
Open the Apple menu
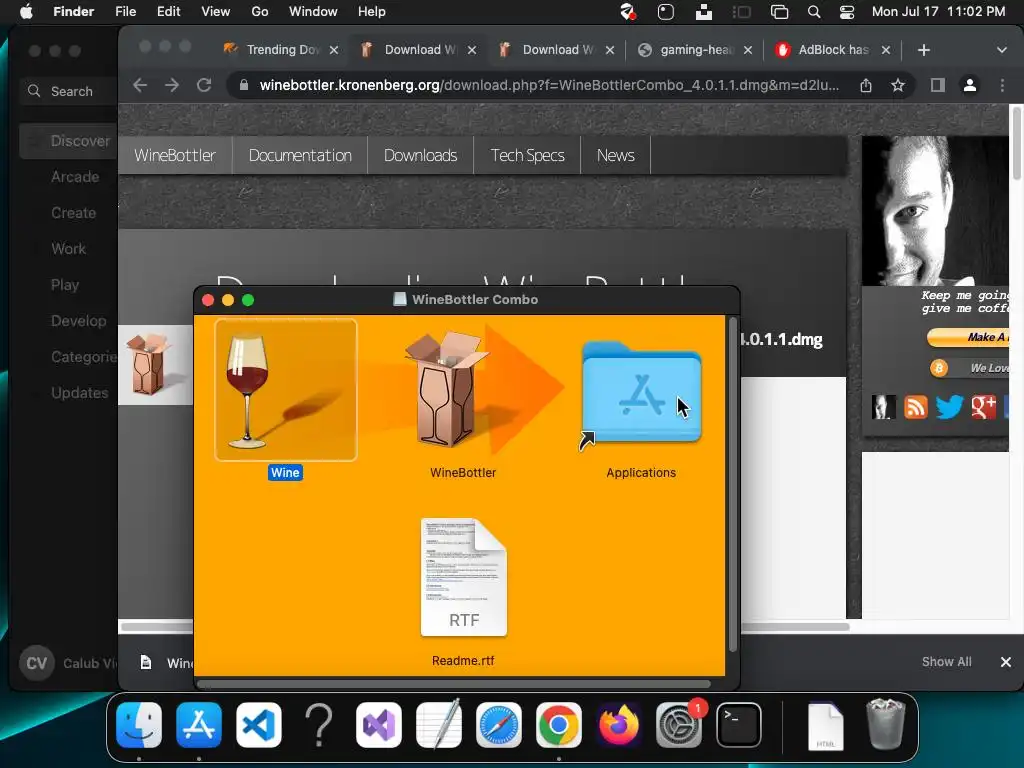(26, 12)
